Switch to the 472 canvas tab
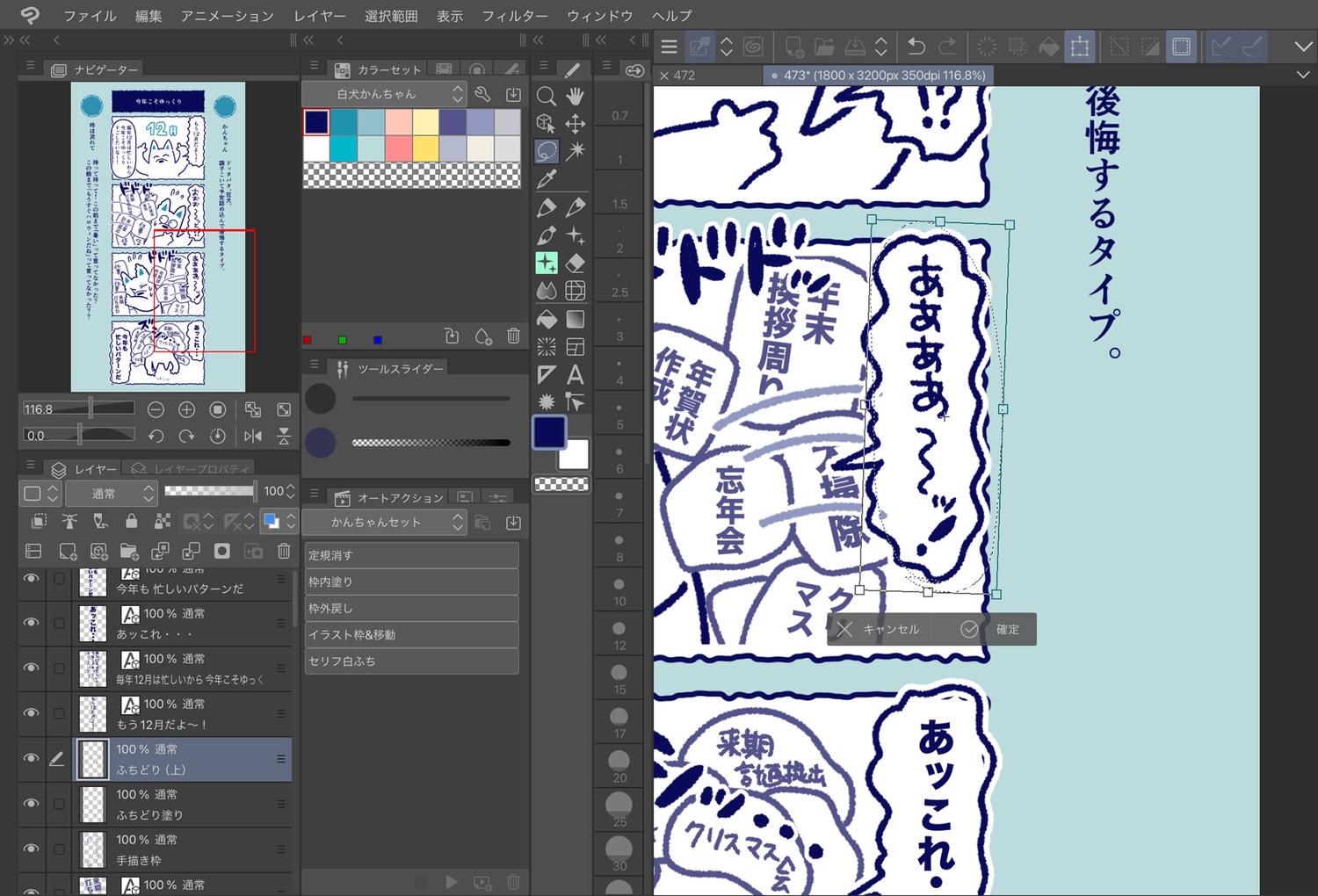Screen dimensions: 1318x896 coord(684,76)
